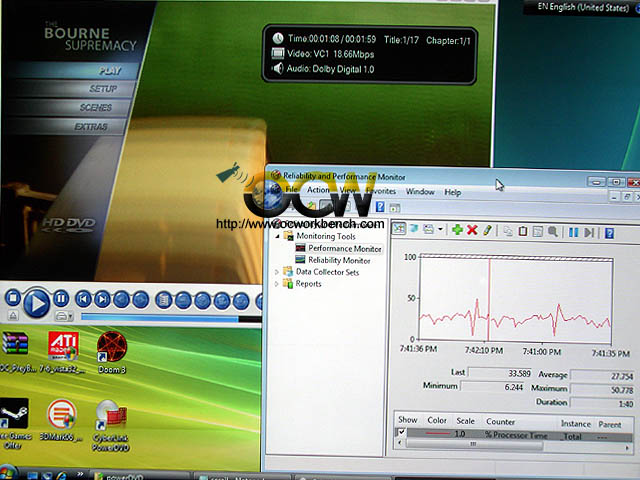Click PowerDVD taskbar button

click(x=141, y=477)
